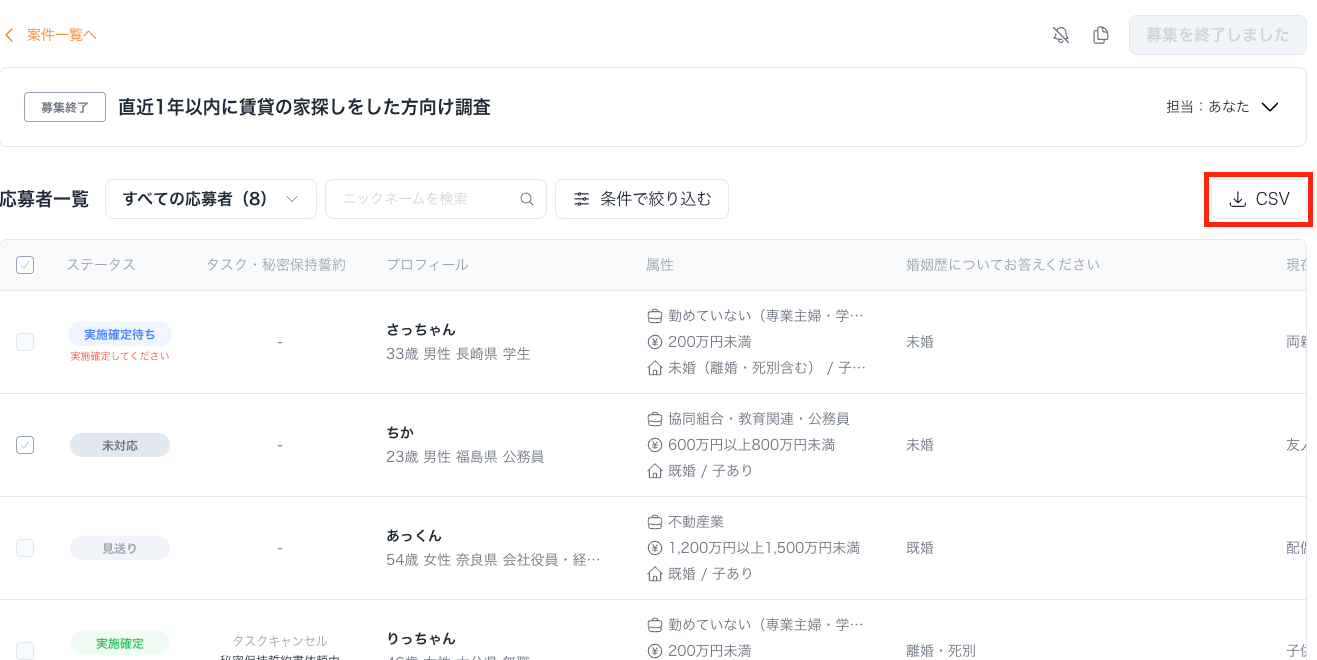Click yen icon beside 600万円以上800万円未満
1317x660 pixels.
click(656, 445)
